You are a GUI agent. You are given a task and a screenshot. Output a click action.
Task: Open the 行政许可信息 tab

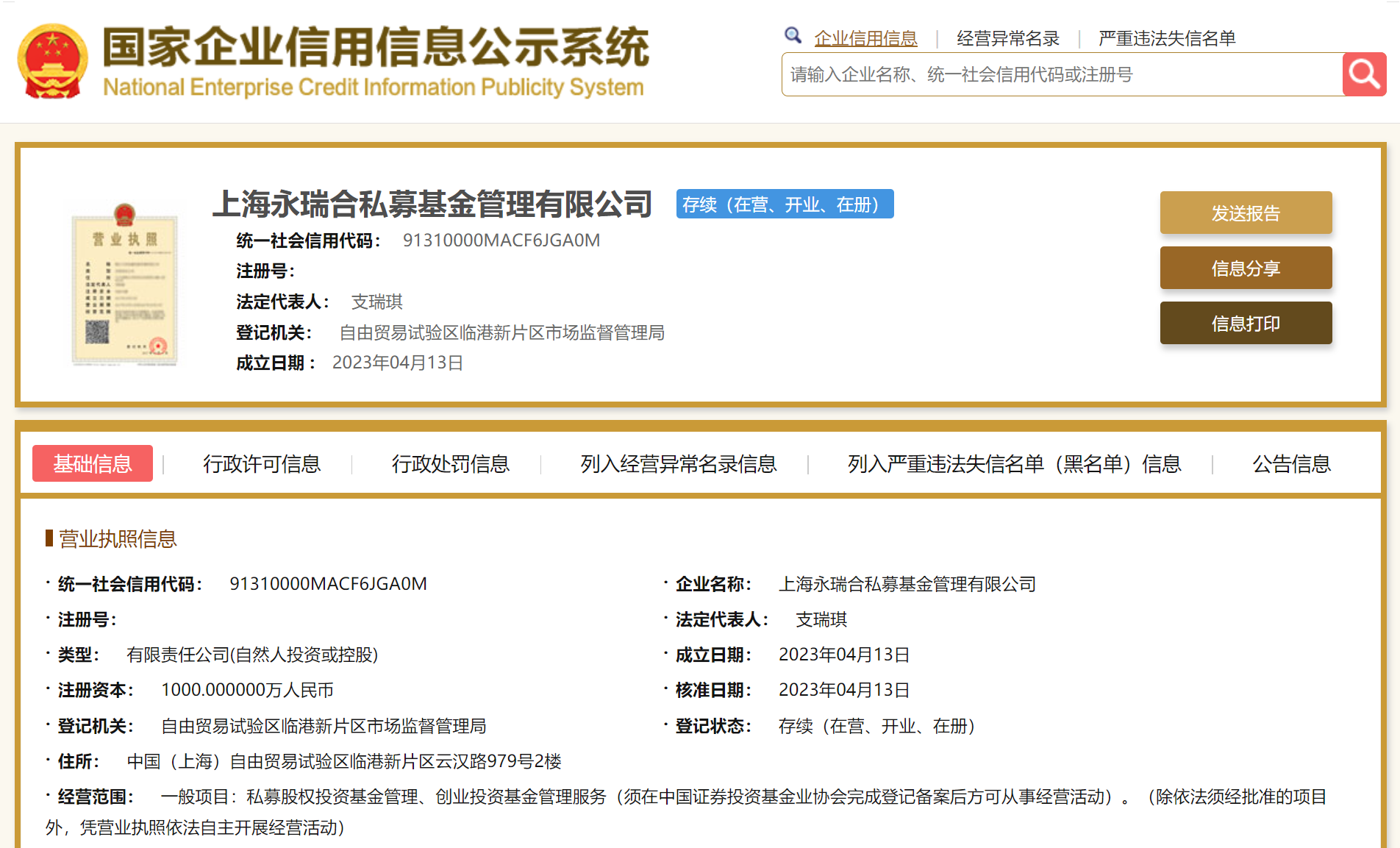pyautogui.click(x=262, y=464)
